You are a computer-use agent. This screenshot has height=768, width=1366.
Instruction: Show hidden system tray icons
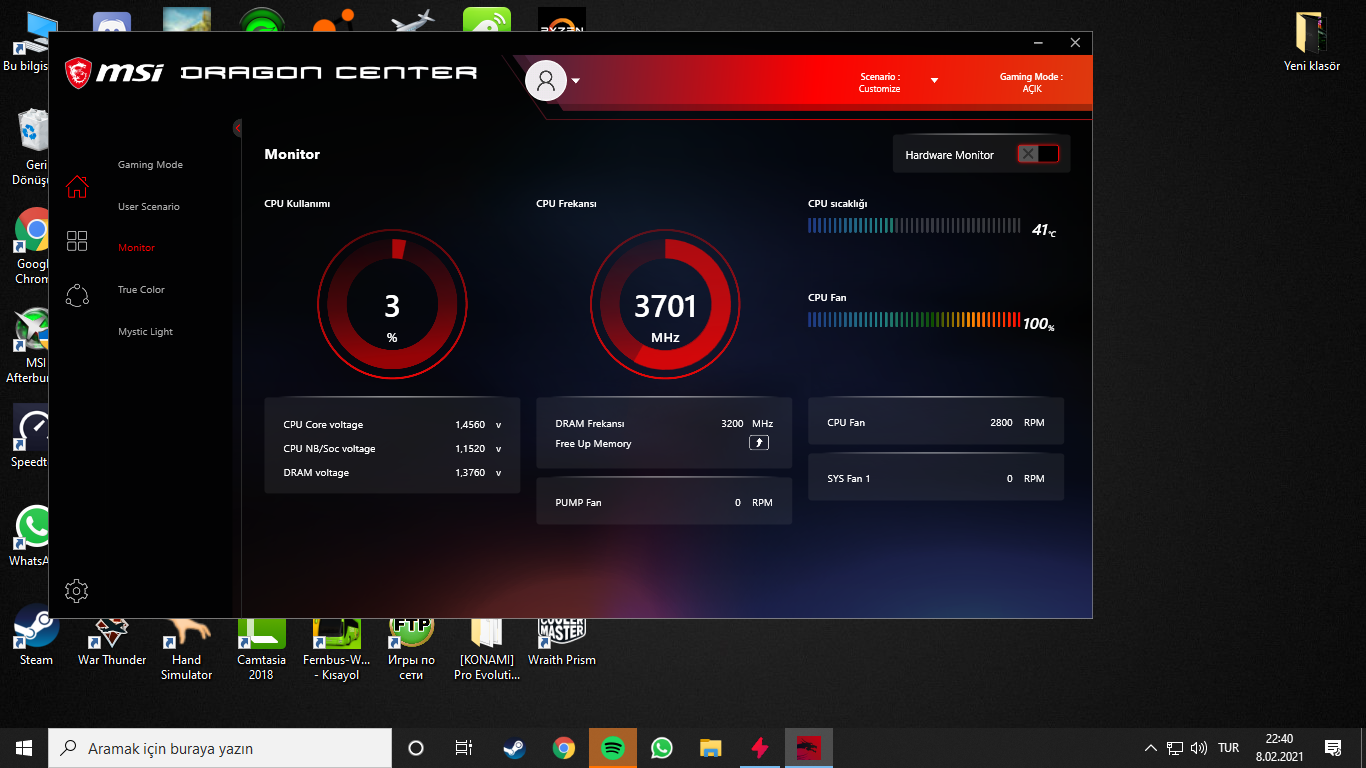coord(1150,748)
